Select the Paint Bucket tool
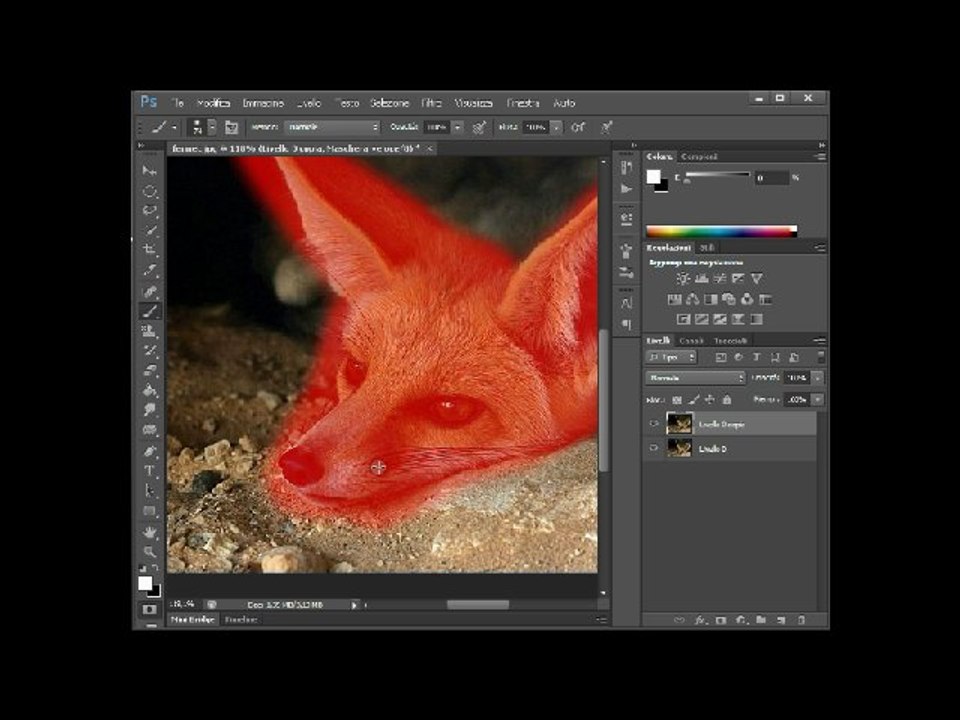The width and height of the screenshot is (960, 720). pos(149,390)
